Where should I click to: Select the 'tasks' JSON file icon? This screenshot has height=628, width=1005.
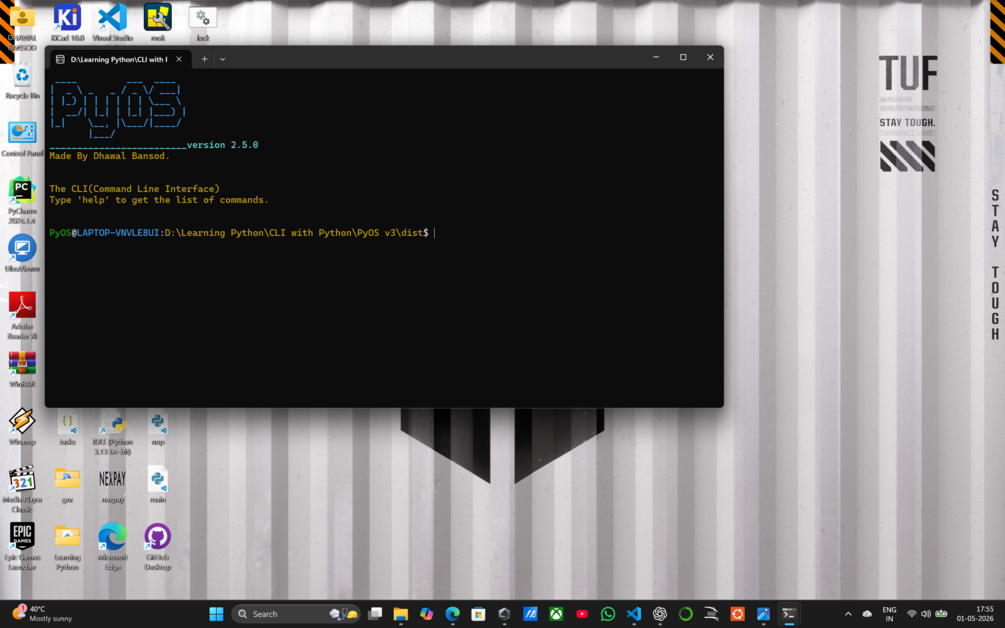coord(67,427)
